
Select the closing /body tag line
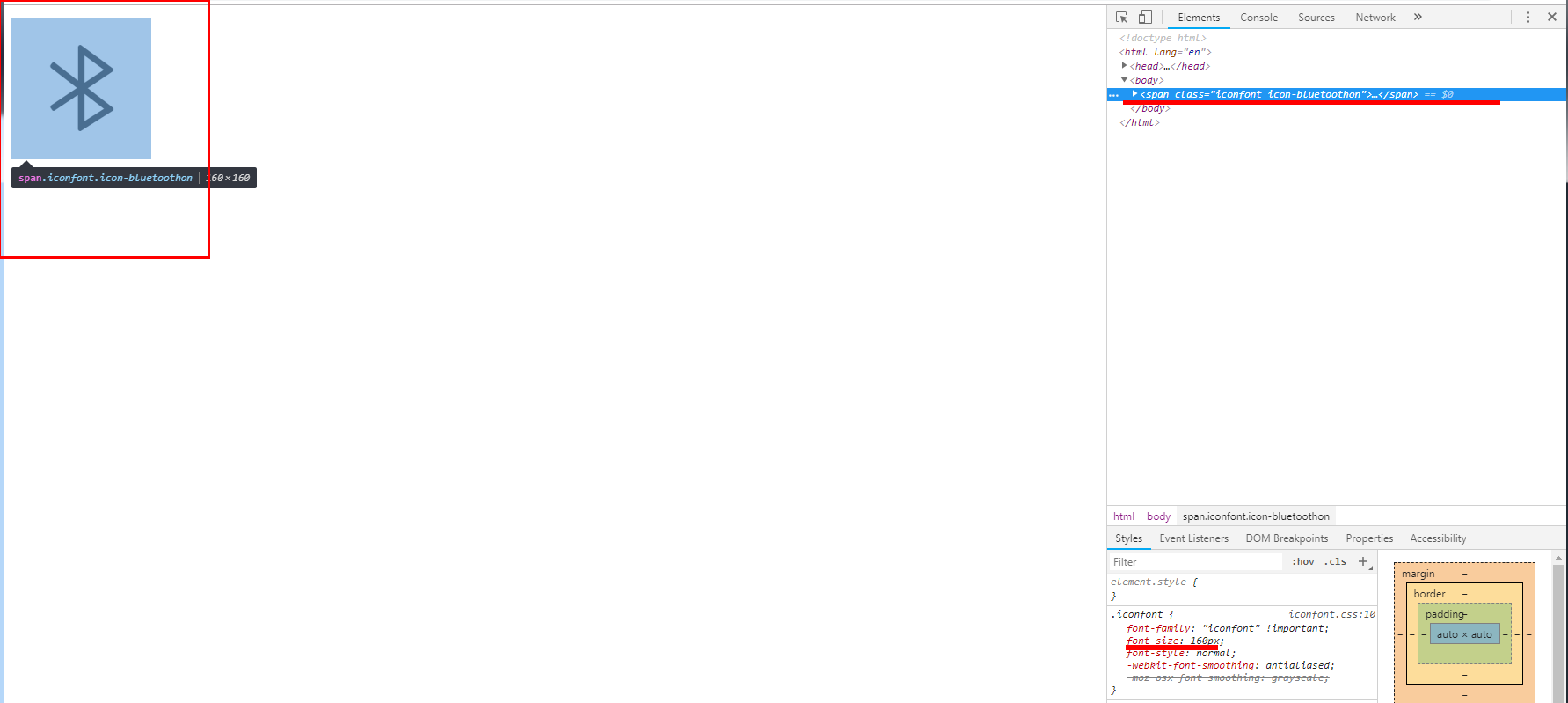tap(1150, 108)
